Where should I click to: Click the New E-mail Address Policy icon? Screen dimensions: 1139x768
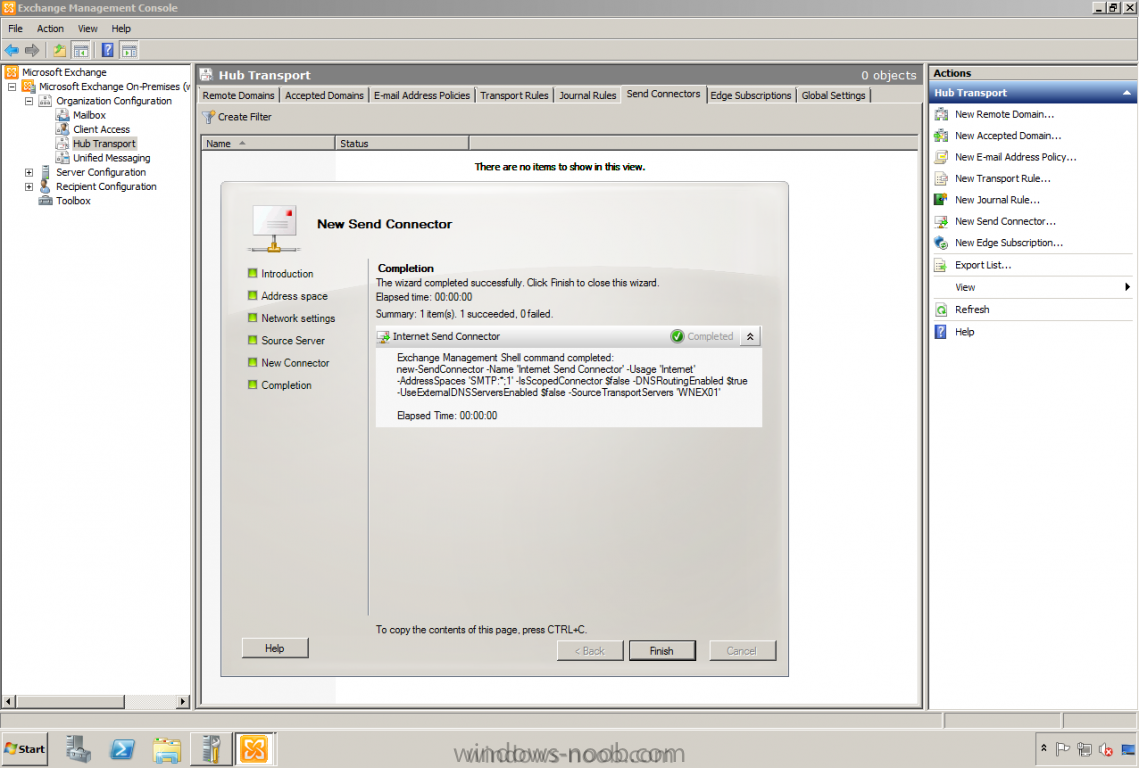(x=941, y=157)
